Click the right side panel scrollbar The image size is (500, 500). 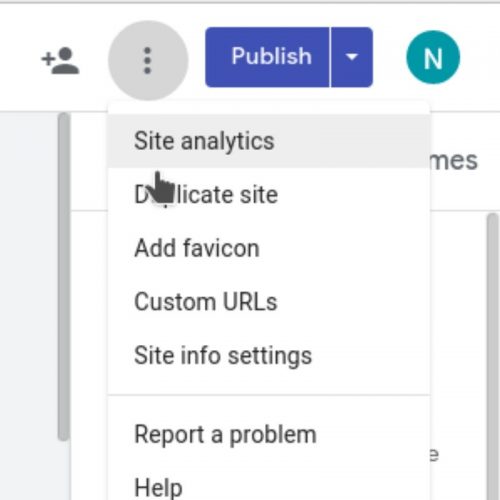click(493, 357)
